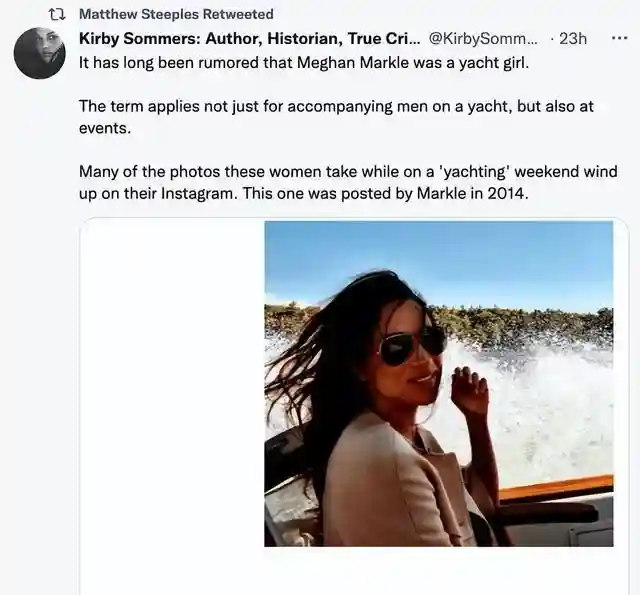Open the attached boat photo
This screenshot has width=640, height=595.
(438, 383)
